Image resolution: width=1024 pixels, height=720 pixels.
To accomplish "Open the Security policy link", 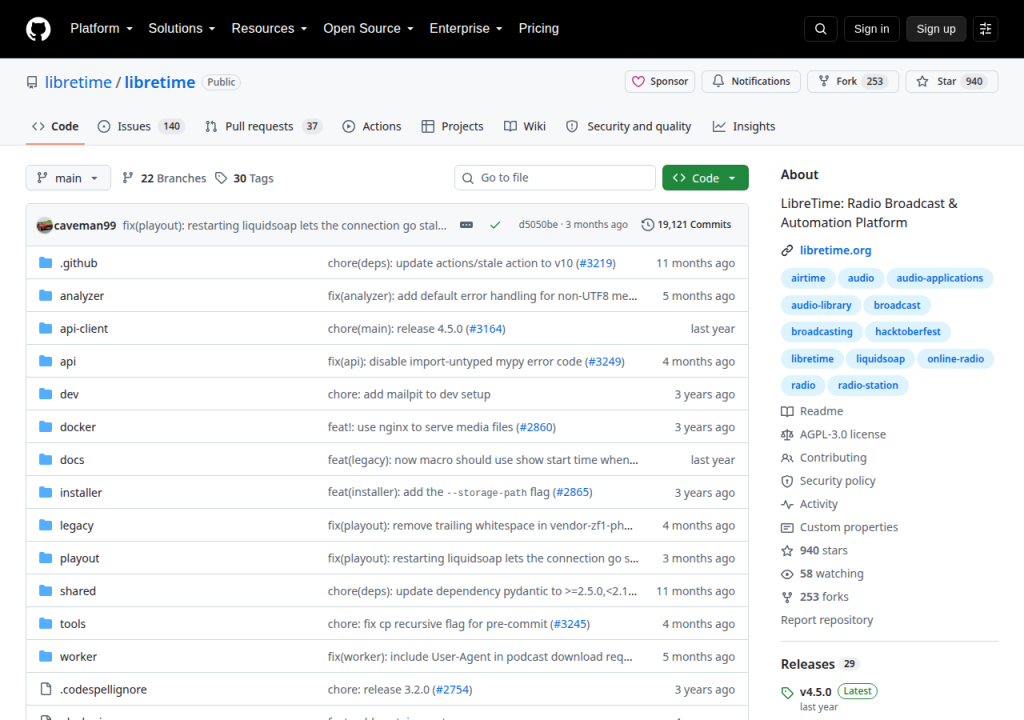I will click(829, 481).
